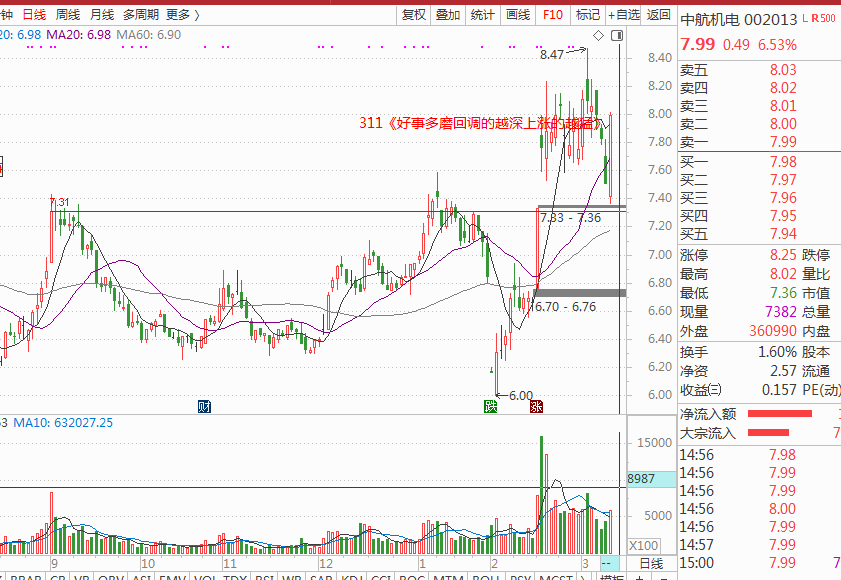The image size is (841, 580).
Task: Open the 复权 adjustment option
Action: [414, 15]
